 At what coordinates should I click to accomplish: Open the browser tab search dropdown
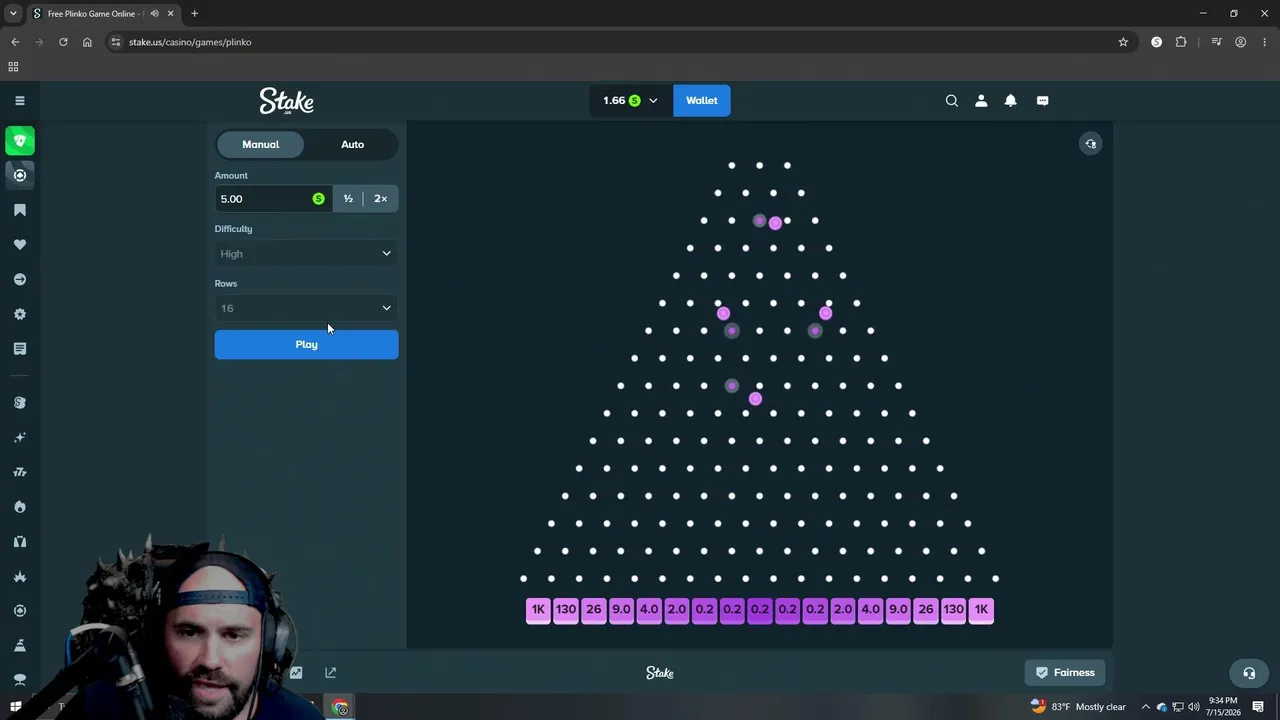coord(13,14)
